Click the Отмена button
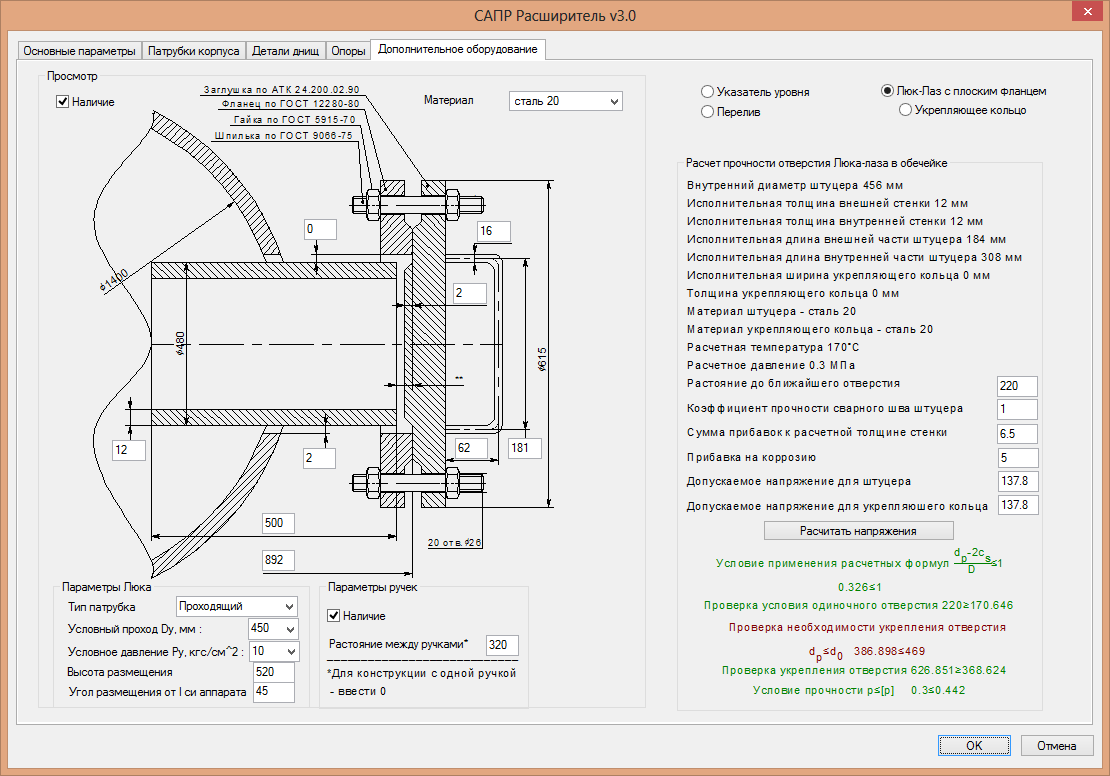Viewport: 1110px width, 776px height. (1056, 745)
